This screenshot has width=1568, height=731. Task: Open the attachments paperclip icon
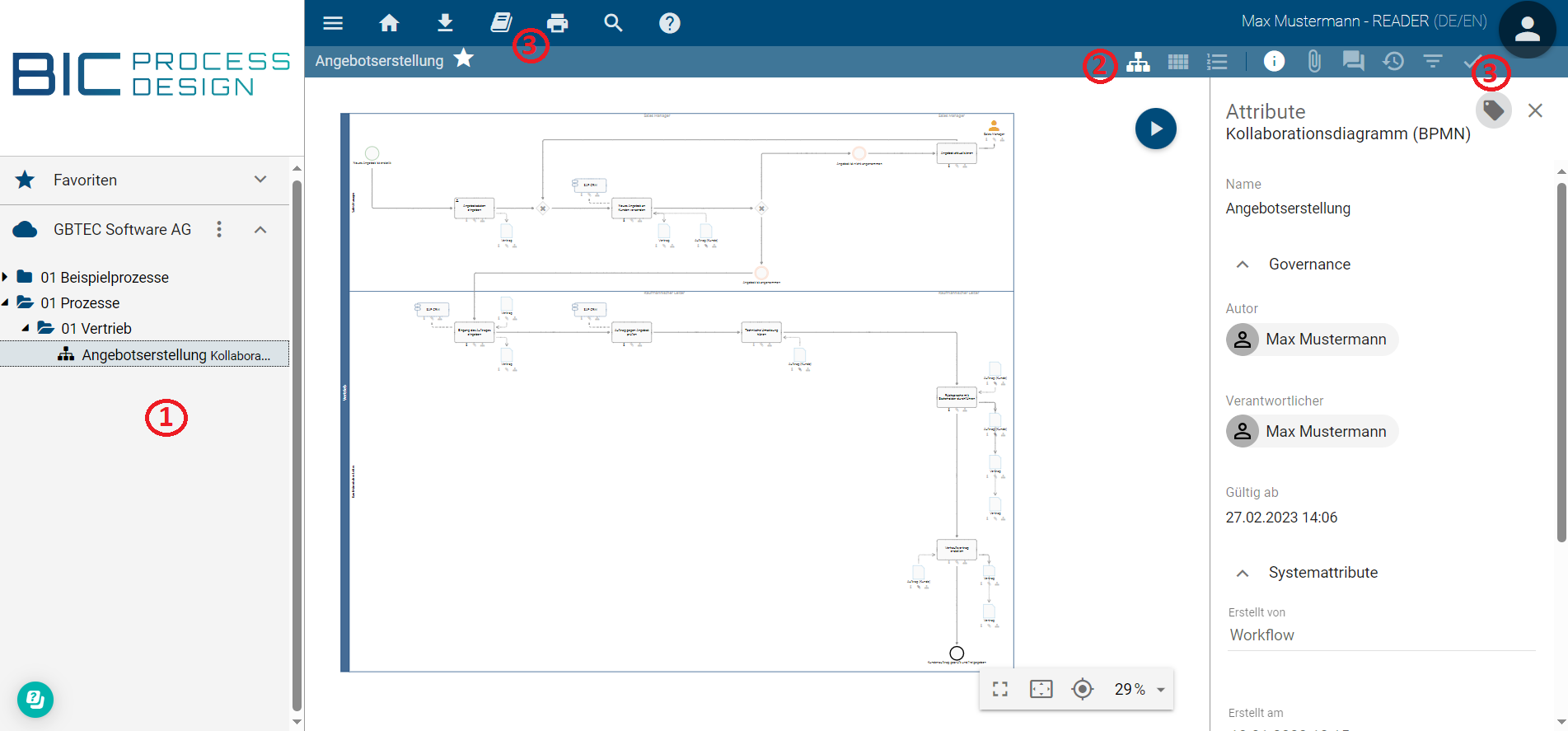1314,61
